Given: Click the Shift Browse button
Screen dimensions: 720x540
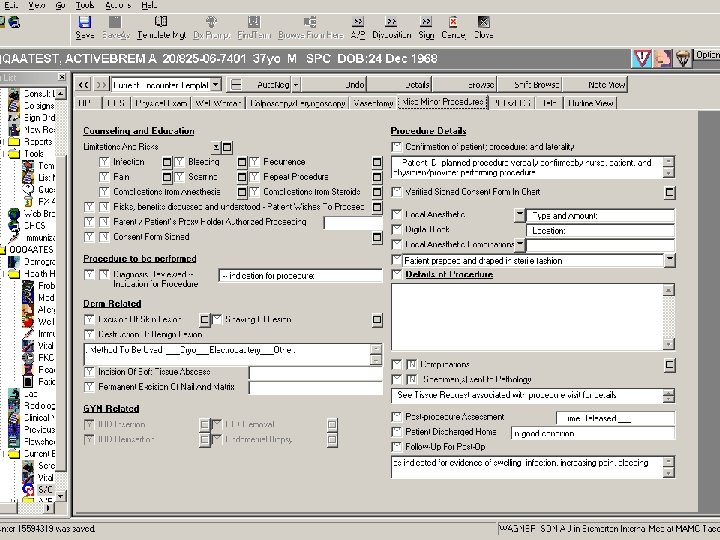Looking at the screenshot, I should (x=529, y=85).
